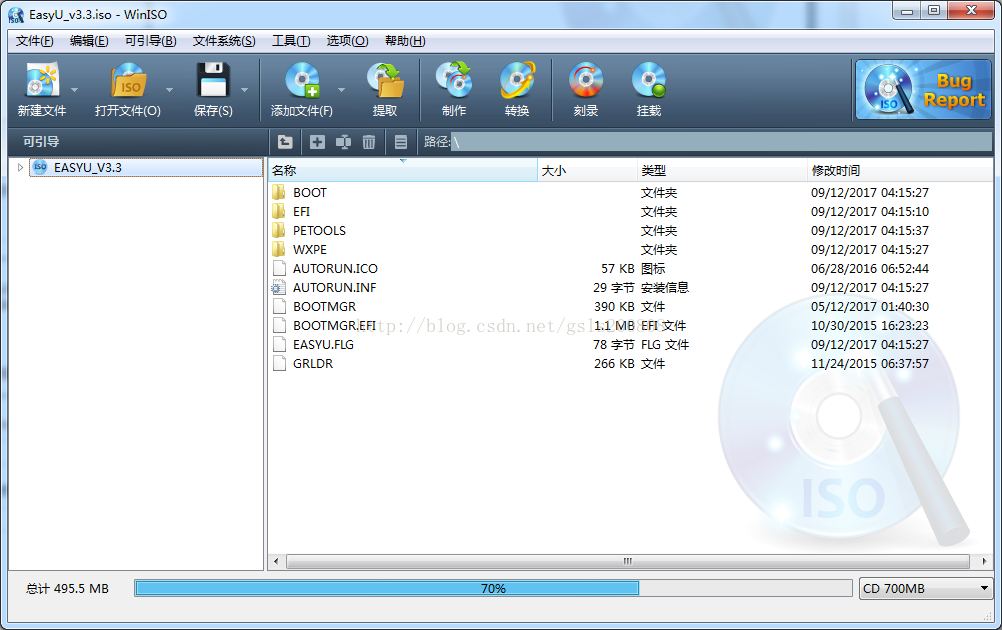This screenshot has width=1002, height=630.
Task: Select the BOOTMGR.EFI file name
Action: click(334, 326)
